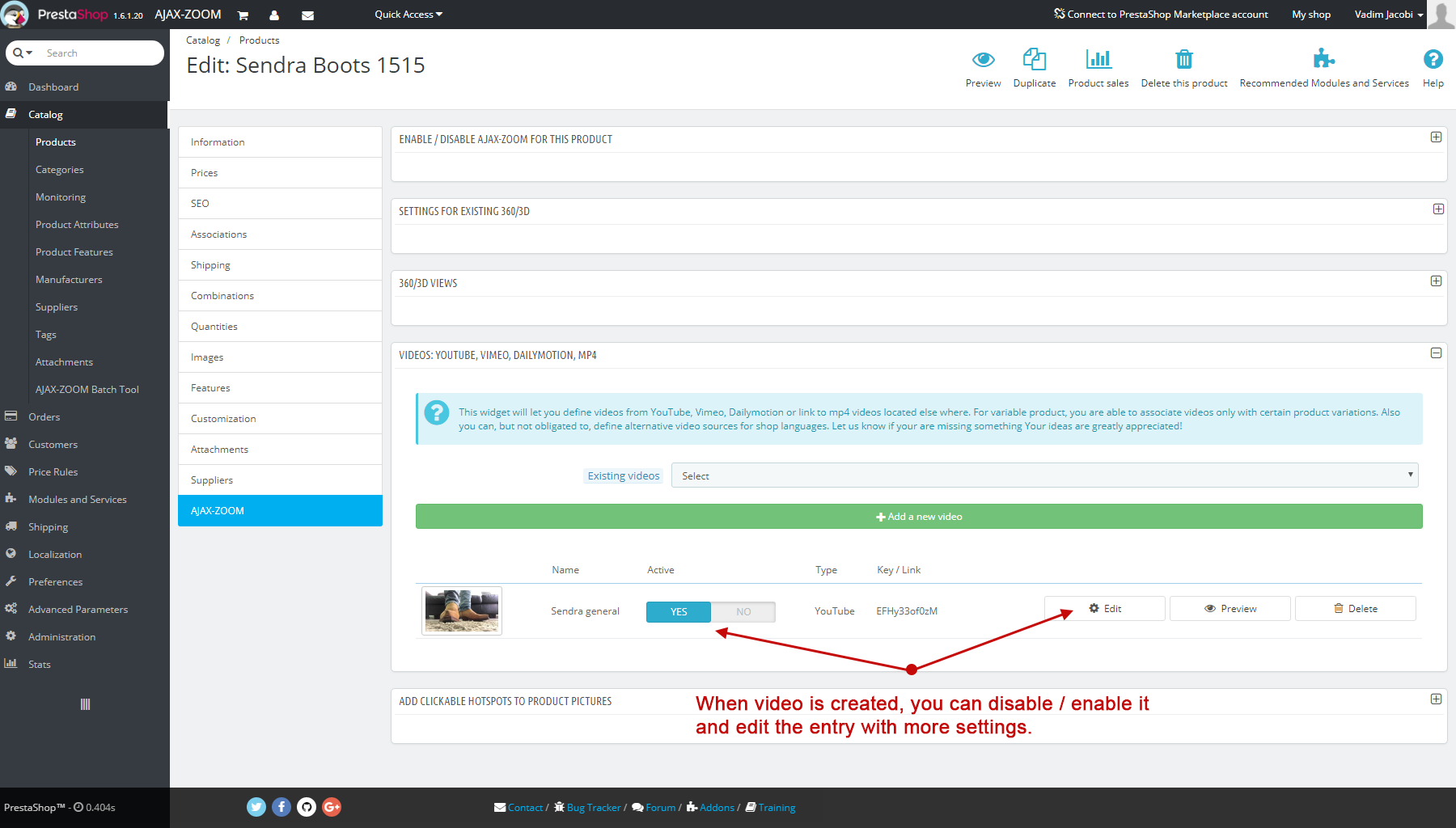Screen dimensions: 1456x828
Task: Click the Bug Tracker footer link
Action: 587,808
